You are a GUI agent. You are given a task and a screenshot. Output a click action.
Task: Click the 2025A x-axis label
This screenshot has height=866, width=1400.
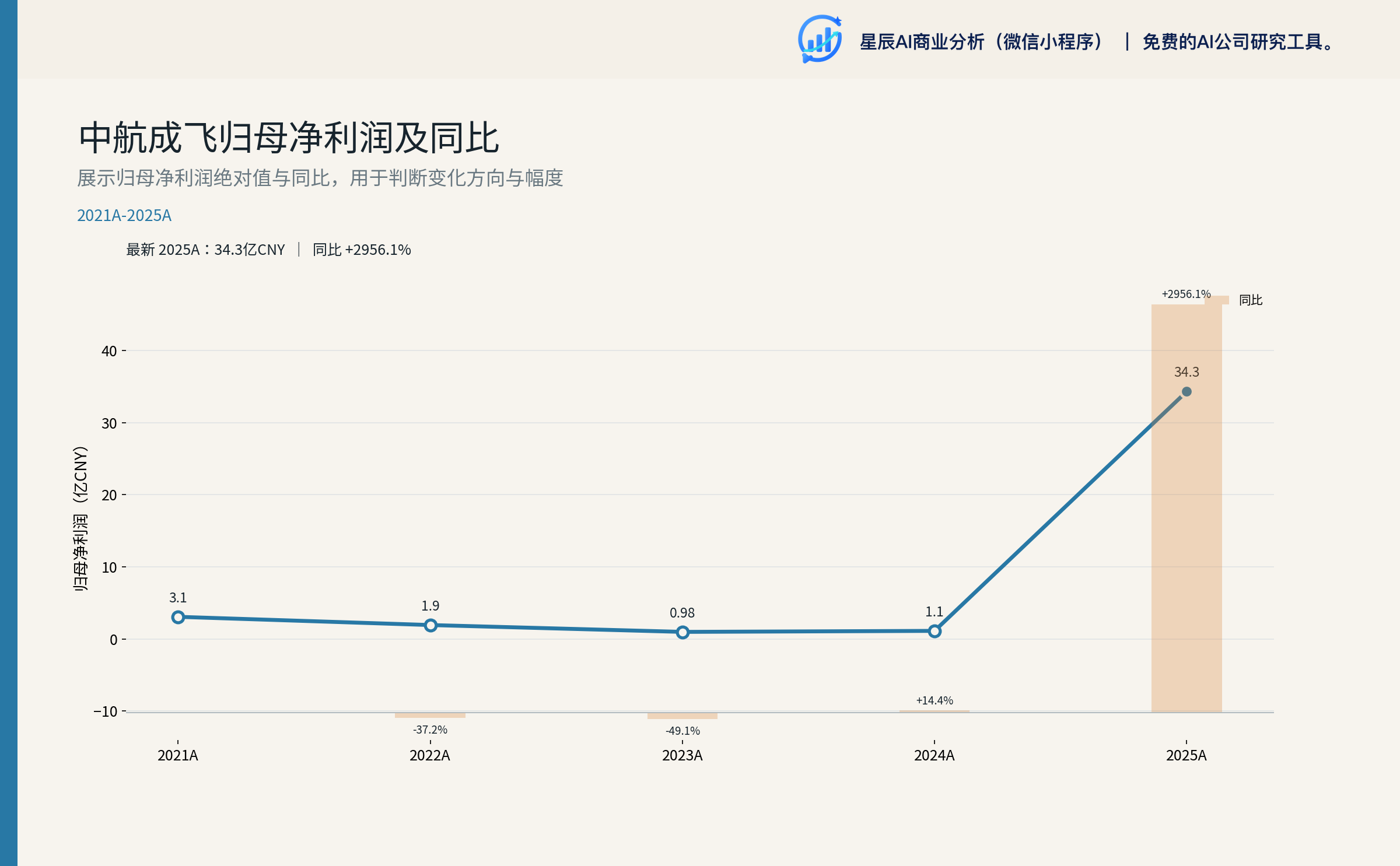1186,755
